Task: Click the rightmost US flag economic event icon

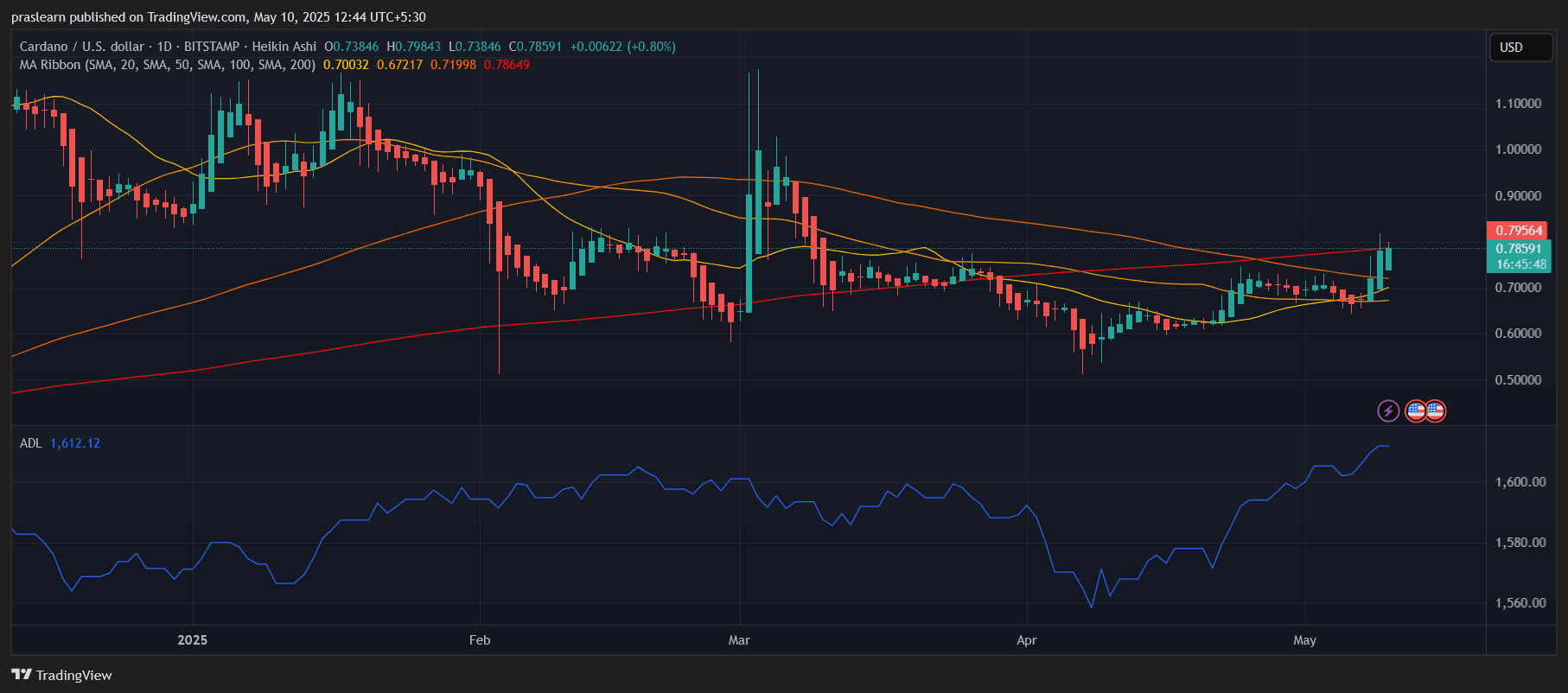Action: 1435,410
